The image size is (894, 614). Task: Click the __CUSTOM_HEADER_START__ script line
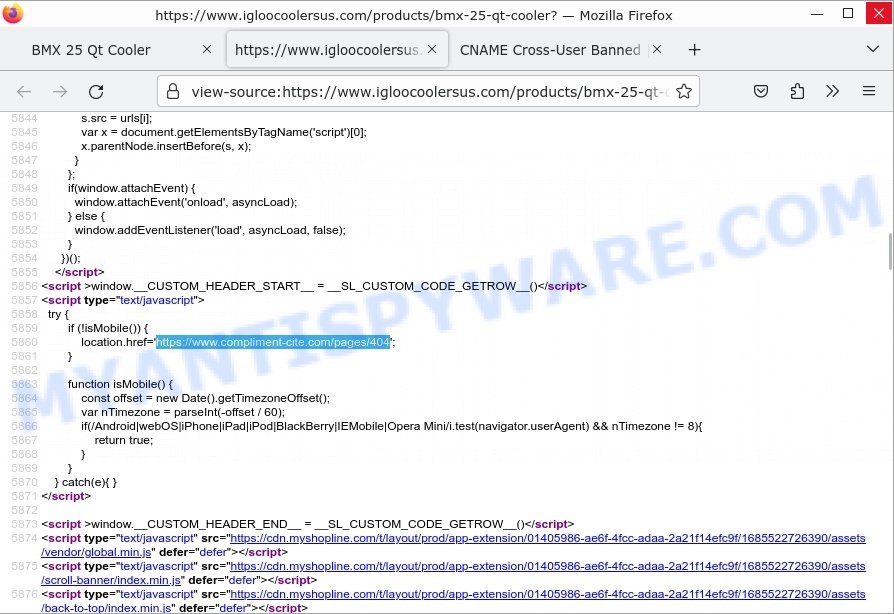[314, 286]
